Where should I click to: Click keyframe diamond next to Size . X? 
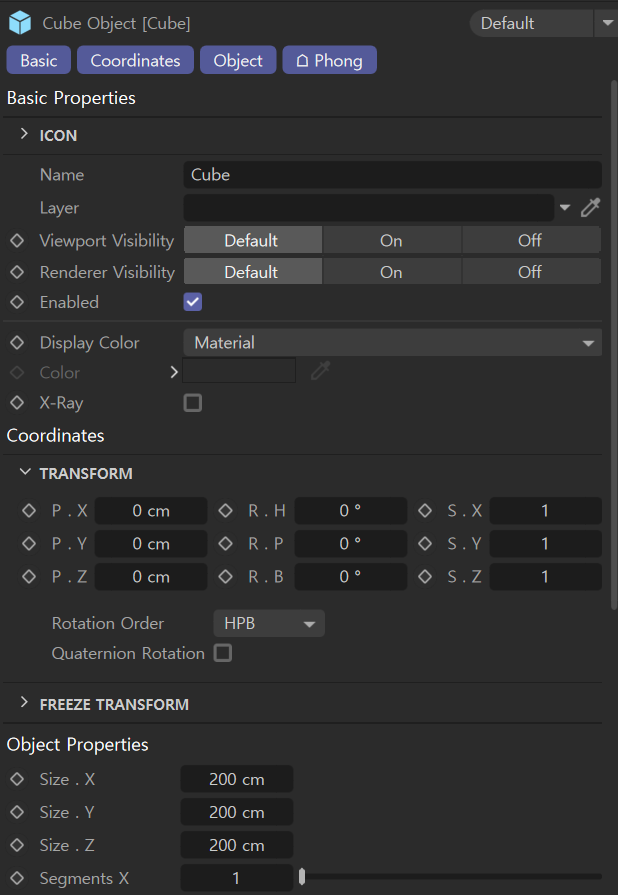click(17, 780)
